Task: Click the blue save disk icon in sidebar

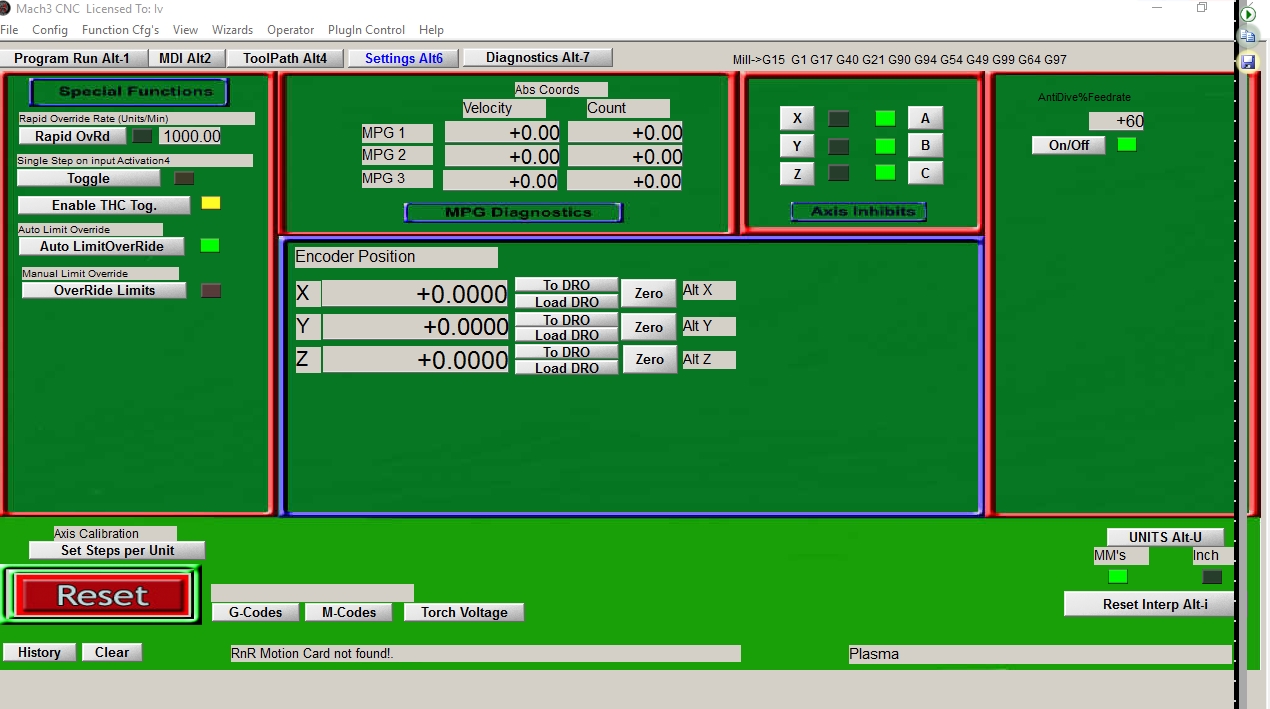Action: [x=1248, y=62]
